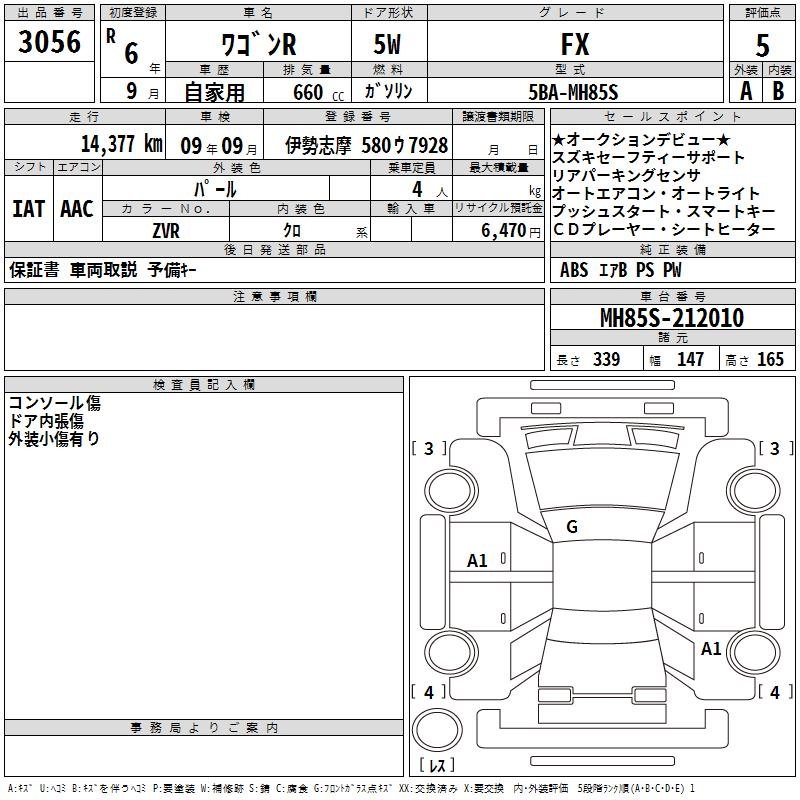The height and width of the screenshot is (800, 800).
Task: Click the 検査員記入欄 header
Action: [204, 385]
